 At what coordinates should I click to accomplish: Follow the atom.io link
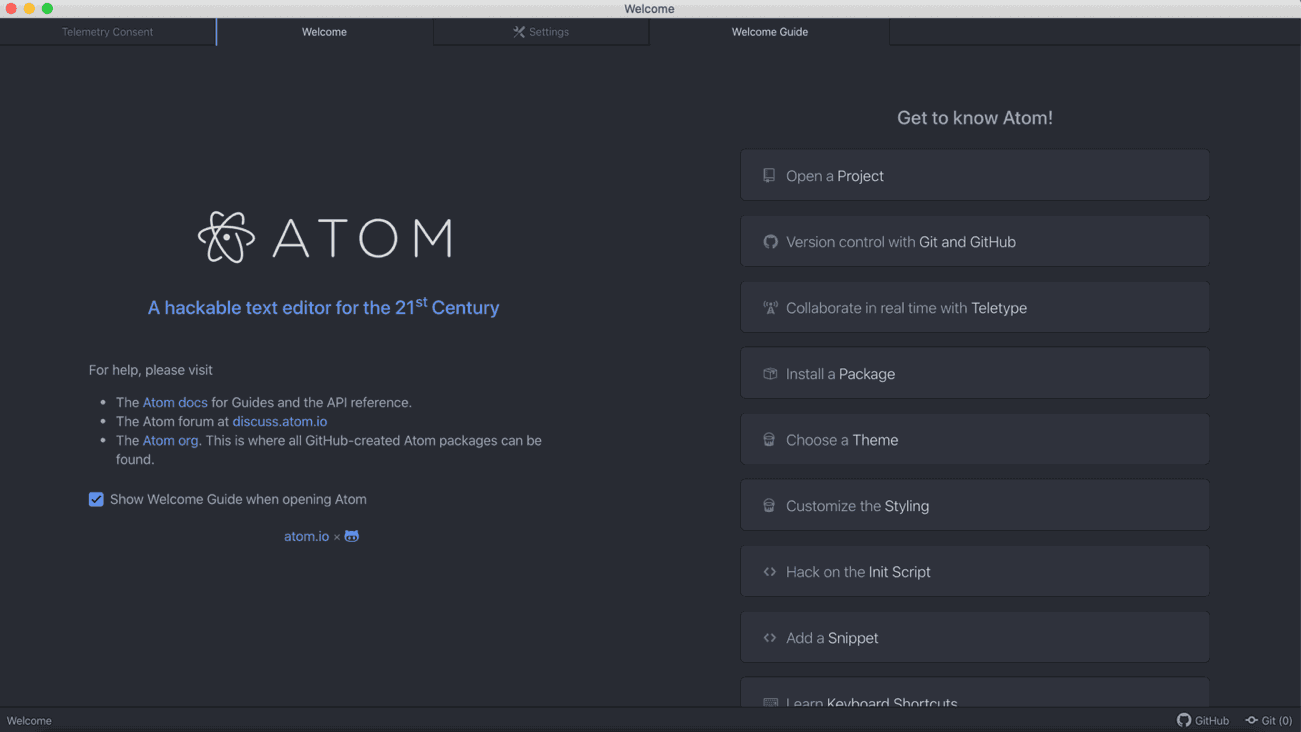coord(306,537)
